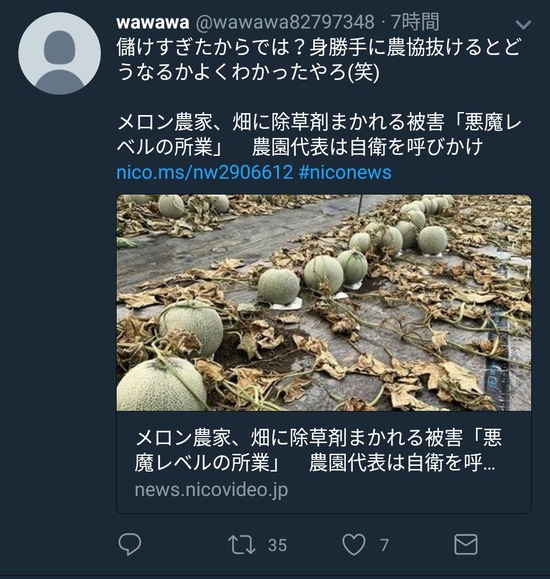
Task: Share the tweet via the envelope icon
Action: point(465,544)
